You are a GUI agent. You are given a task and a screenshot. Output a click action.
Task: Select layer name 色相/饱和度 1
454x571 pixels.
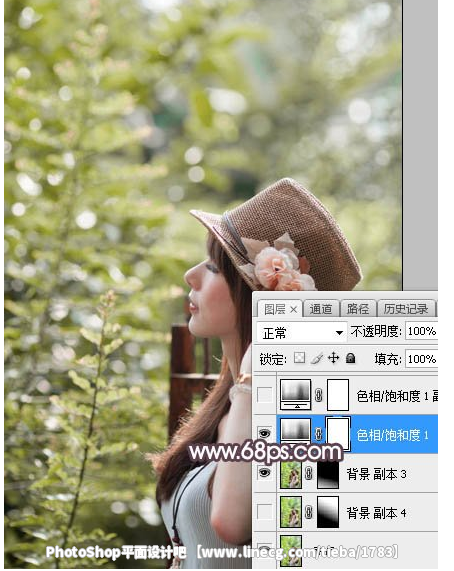tap(392, 435)
